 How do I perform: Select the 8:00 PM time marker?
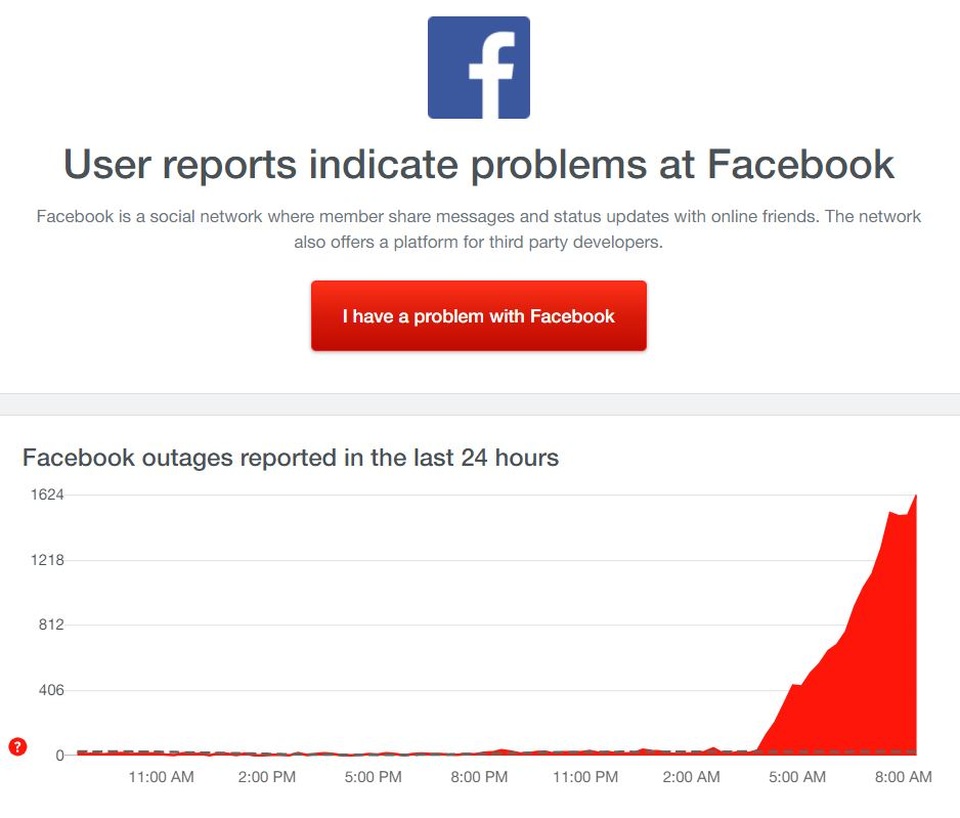tap(479, 777)
